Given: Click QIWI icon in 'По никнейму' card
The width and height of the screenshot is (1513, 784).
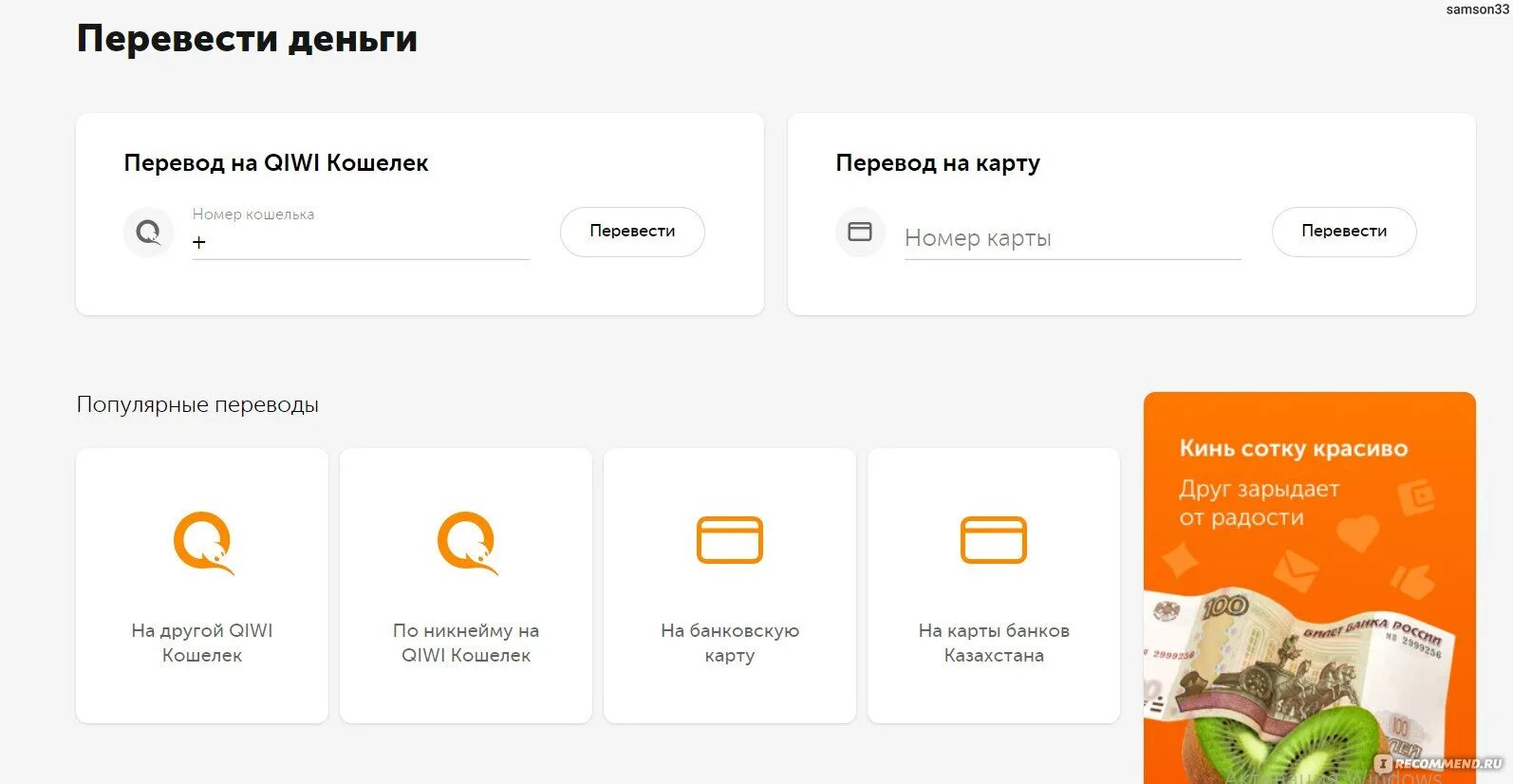Looking at the screenshot, I should pyautogui.click(x=467, y=543).
